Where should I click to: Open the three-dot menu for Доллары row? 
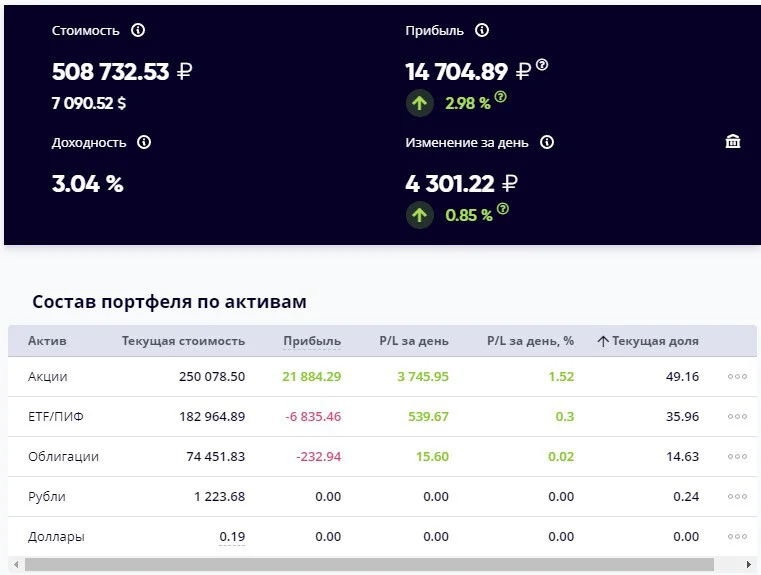(x=737, y=536)
